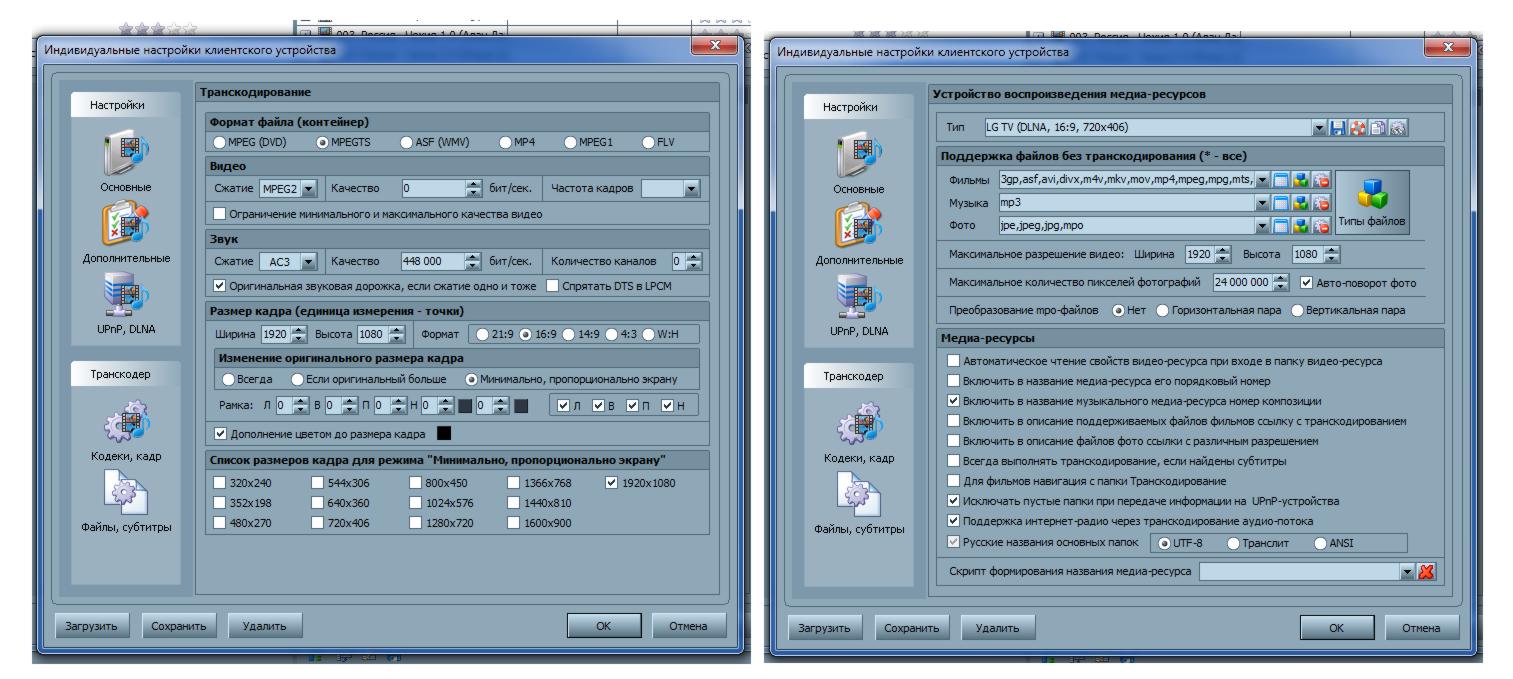Expand the Частота кадров dropdown

pyautogui.click(x=690, y=188)
